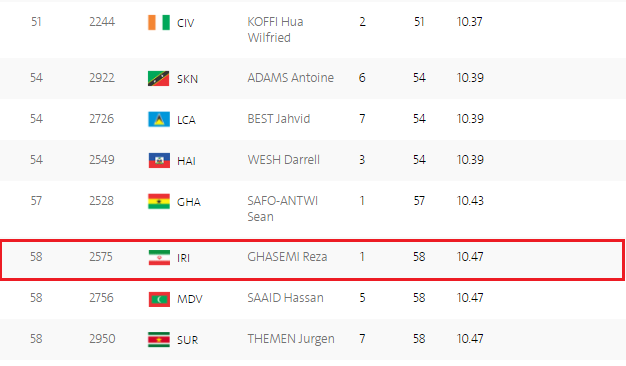Screen dimensions: 626x366
Task: Click the Haiti flag icon
Action: [x=159, y=160]
